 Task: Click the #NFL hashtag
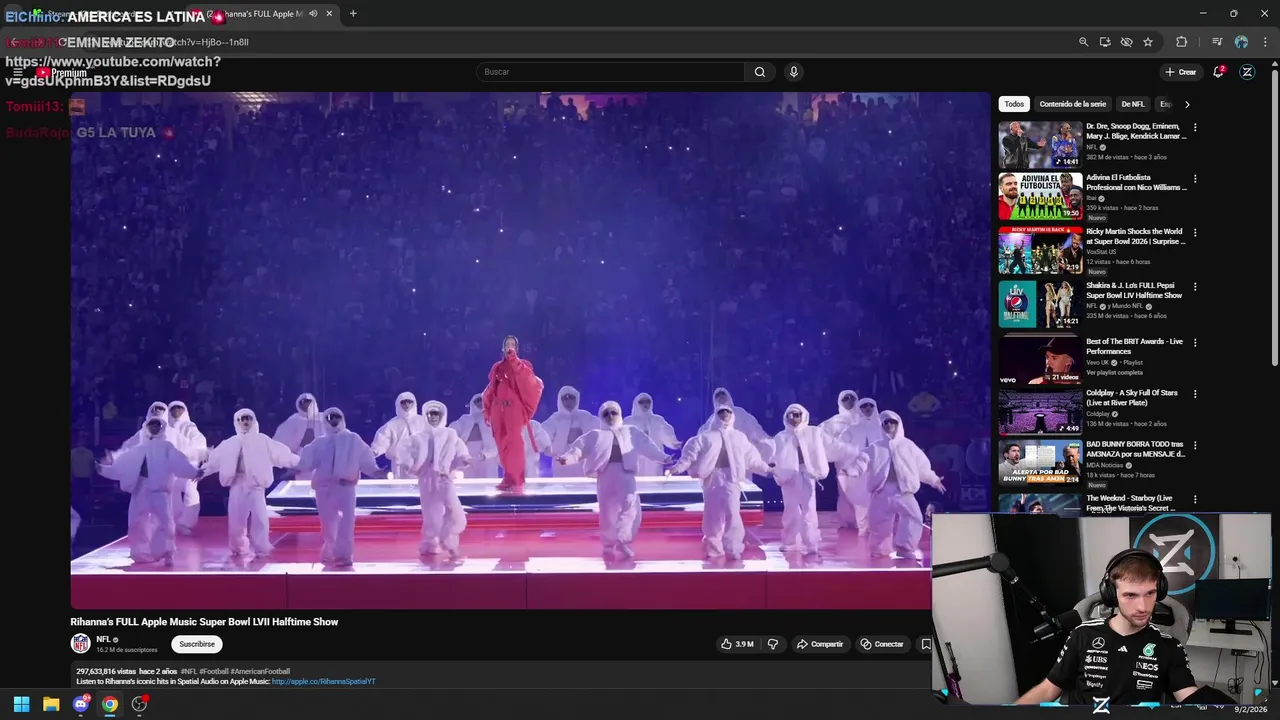(x=189, y=672)
